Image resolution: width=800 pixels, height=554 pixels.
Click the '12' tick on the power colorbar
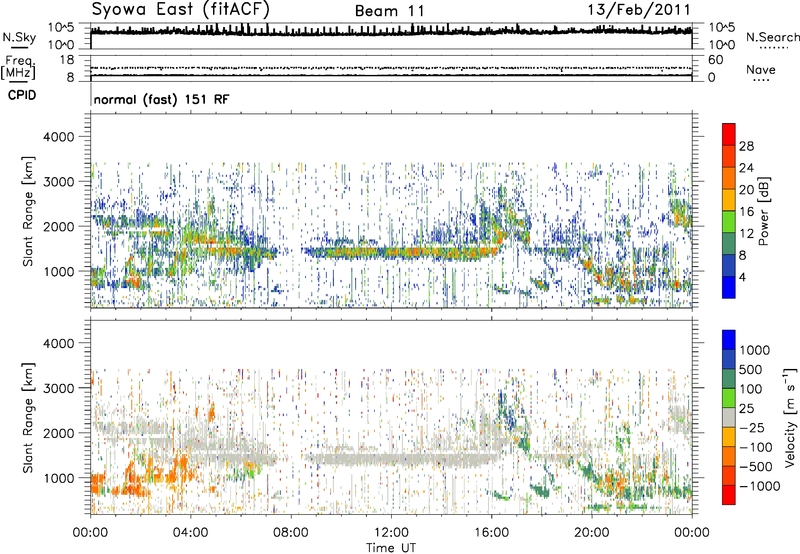[746, 234]
